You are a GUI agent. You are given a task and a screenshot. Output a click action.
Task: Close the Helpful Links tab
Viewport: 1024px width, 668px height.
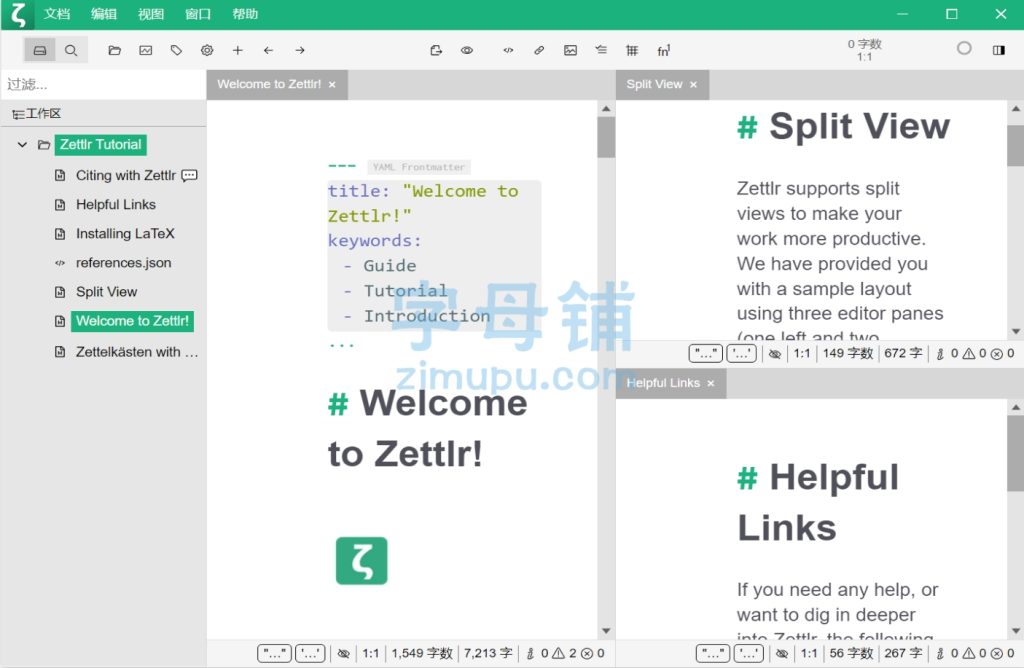(x=711, y=384)
